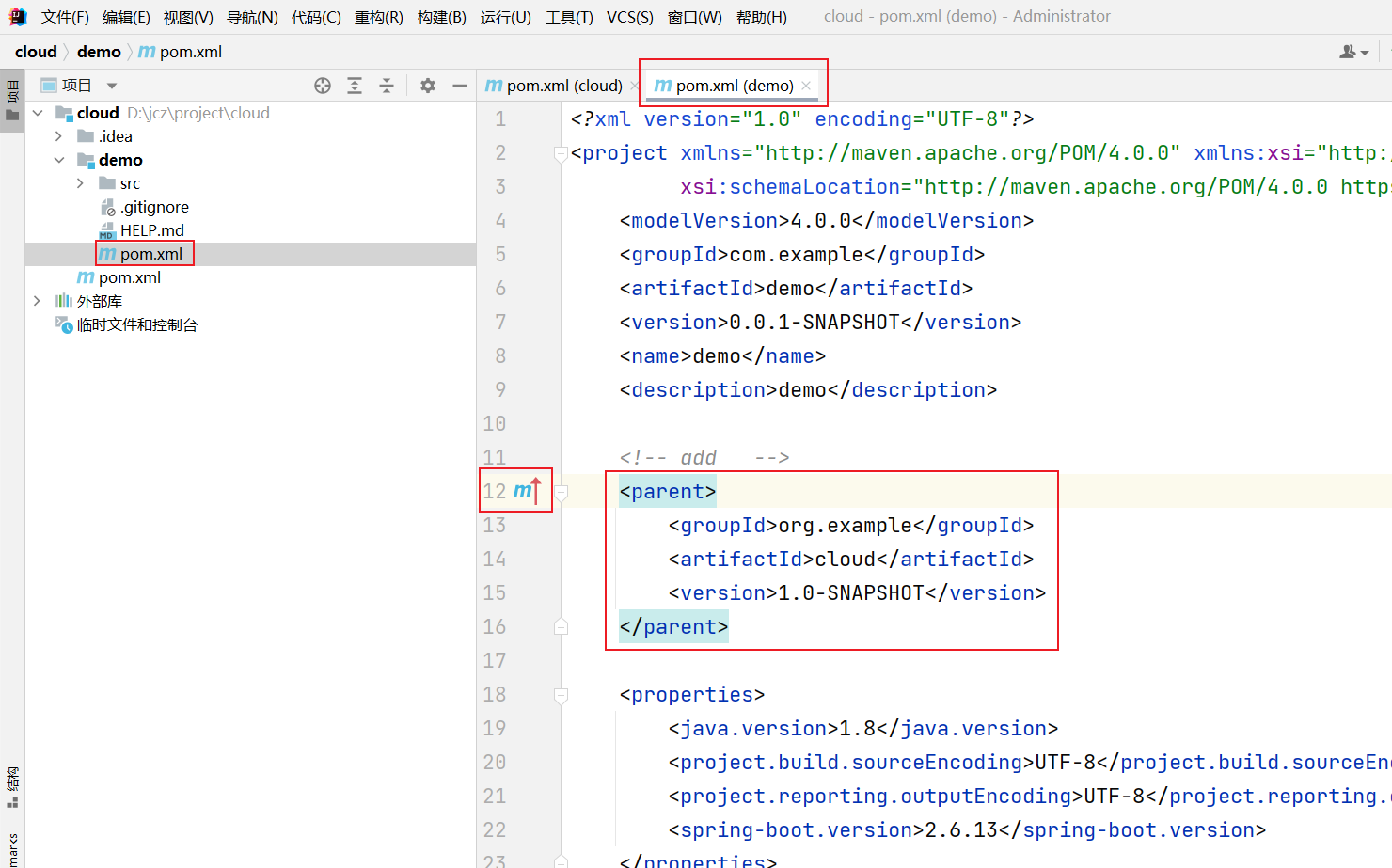Image resolution: width=1392 pixels, height=868 pixels.
Task: Expand the 外部库 node
Action: pos(38,301)
